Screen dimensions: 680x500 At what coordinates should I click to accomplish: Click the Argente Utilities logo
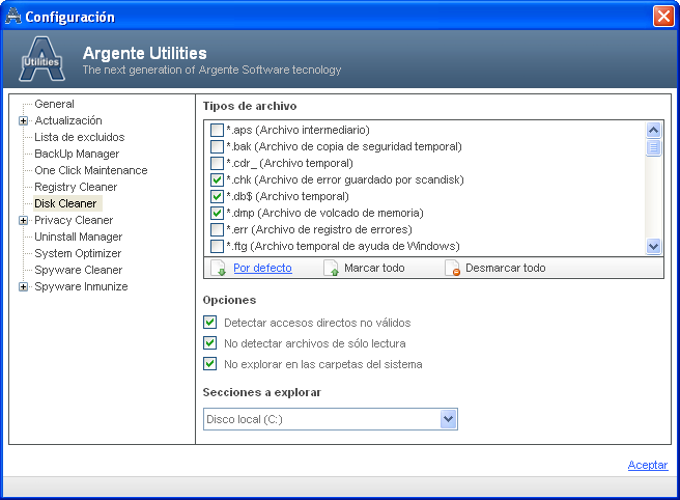pos(42,59)
